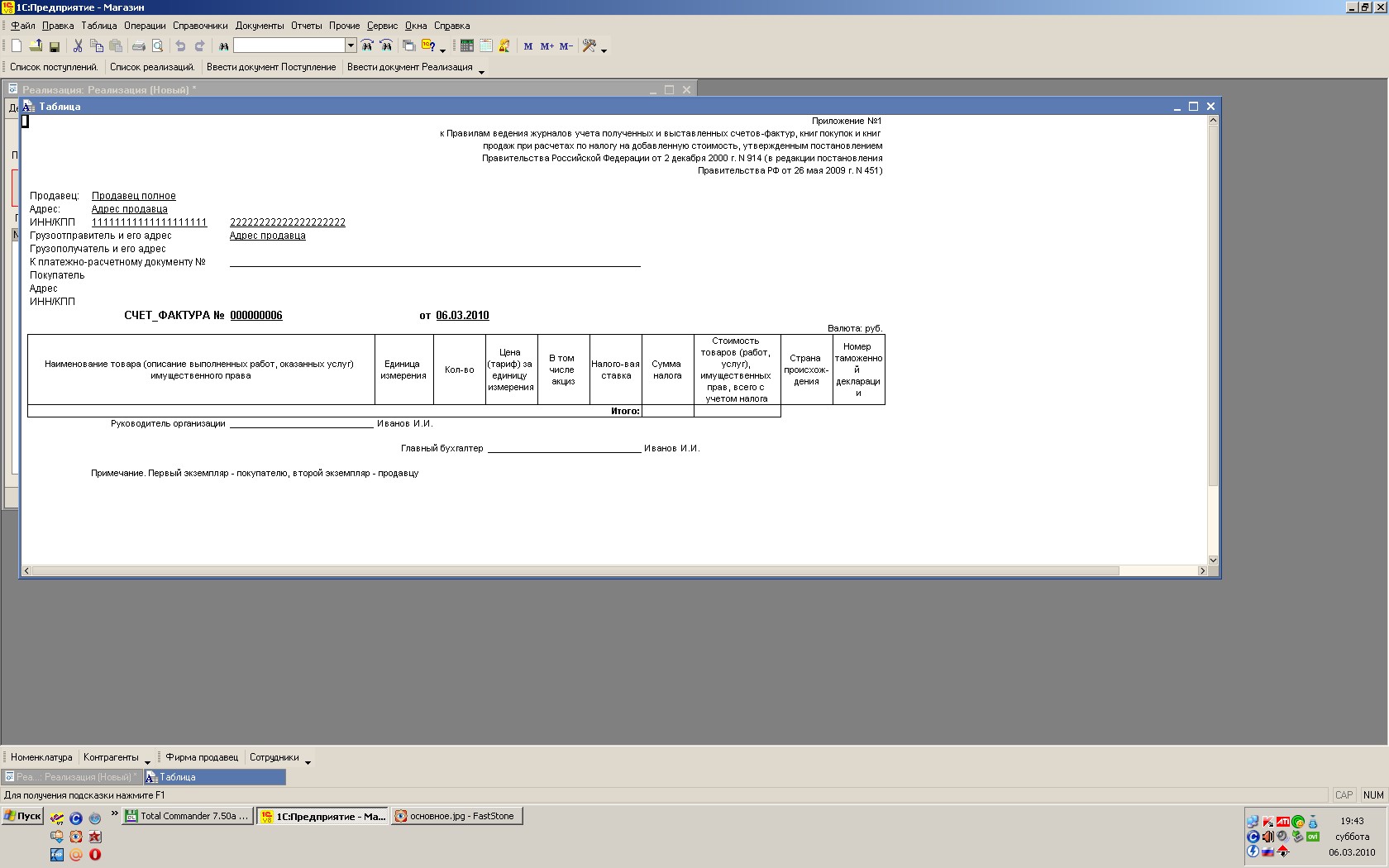This screenshot has height=868, width=1389.
Task: Open the Сервис menu
Action: tap(382, 26)
